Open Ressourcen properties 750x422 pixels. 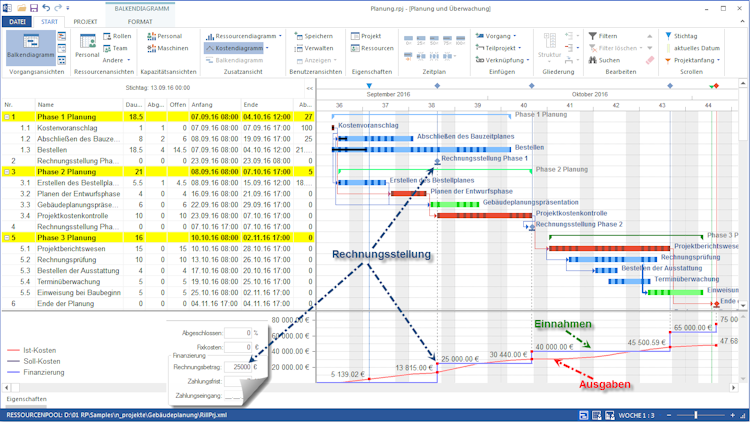pos(372,48)
